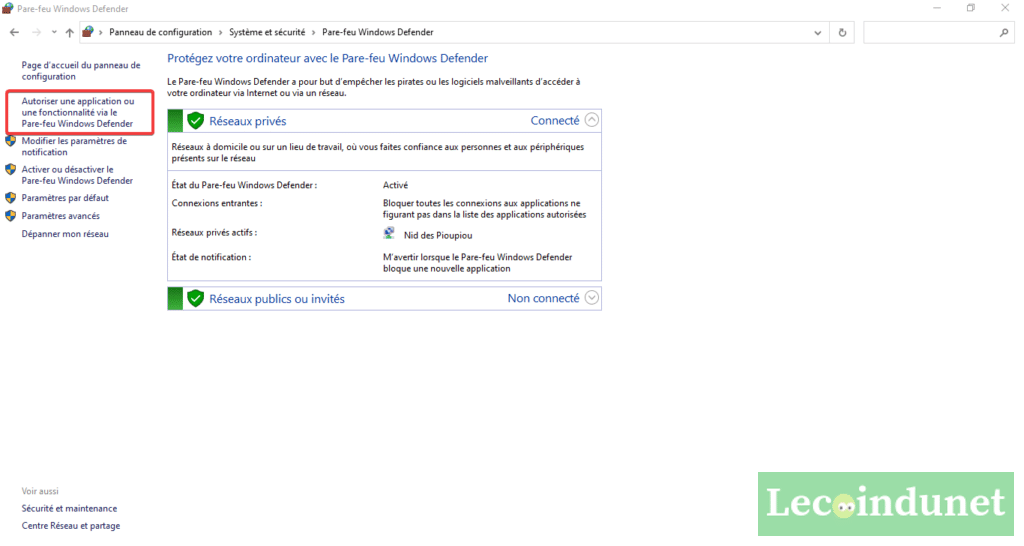Open Sécurité et maintenance link

pos(69,509)
